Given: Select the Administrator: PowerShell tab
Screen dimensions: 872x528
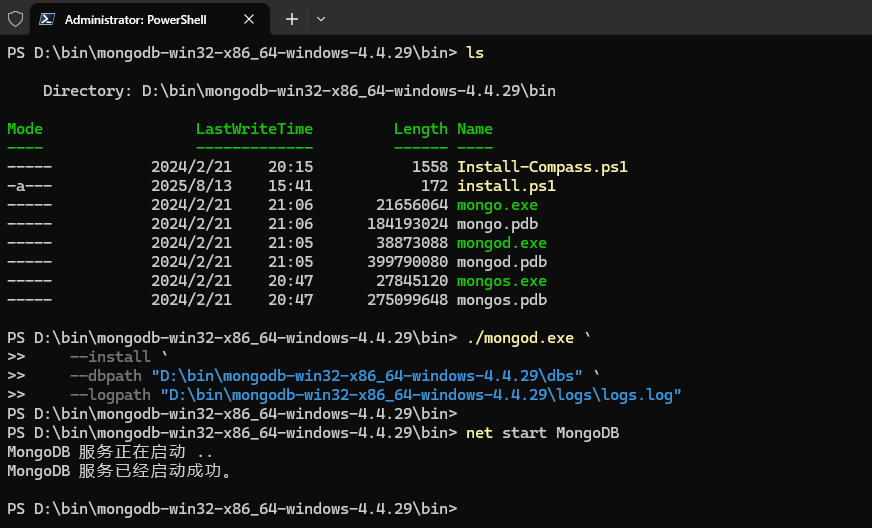Looking at the screenshot, I should click(x=140, y=19).
